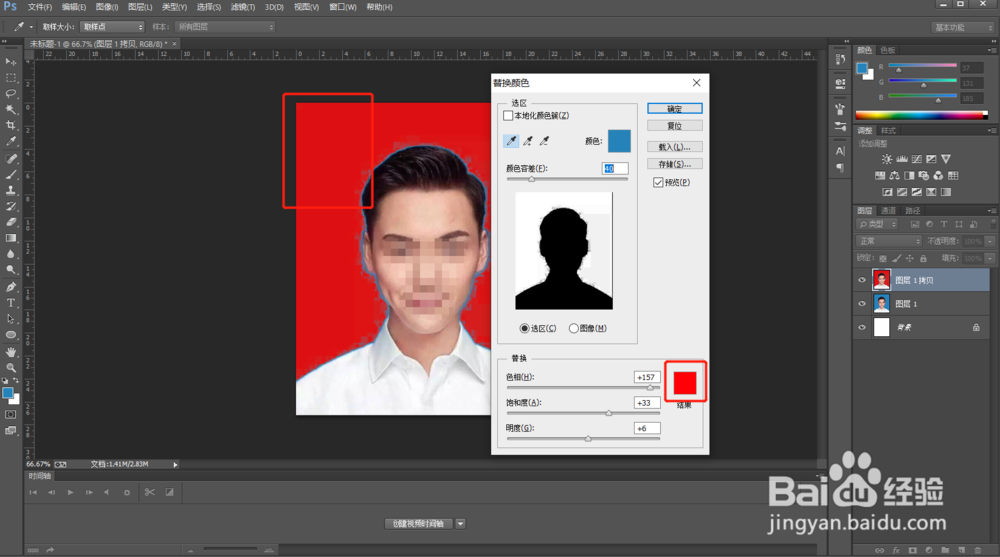This screenshot has height=557, width=1000.
Task: Add a Levels adjustment
Action: [902, 159]
